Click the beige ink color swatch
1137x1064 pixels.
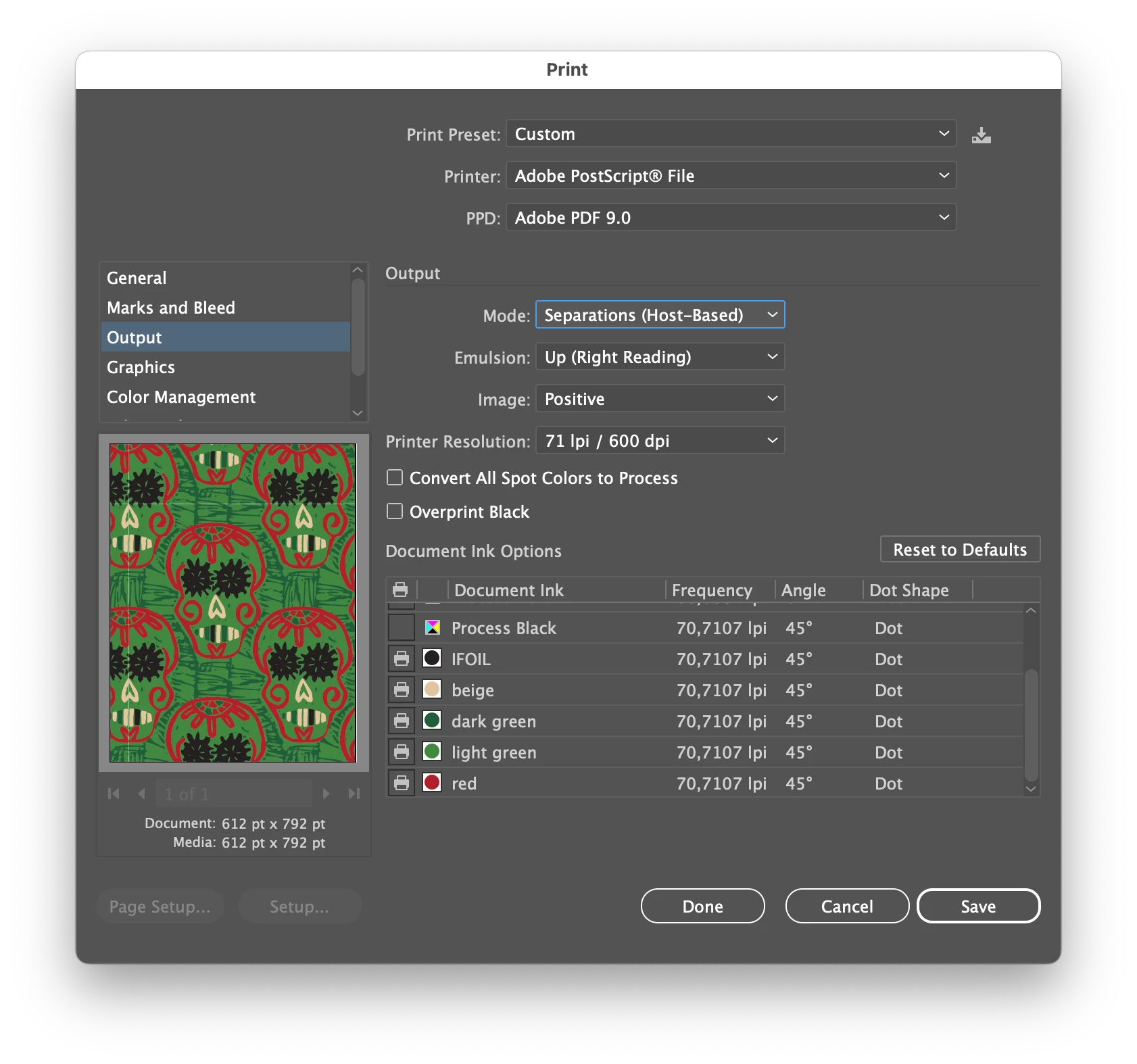[432, 690]
